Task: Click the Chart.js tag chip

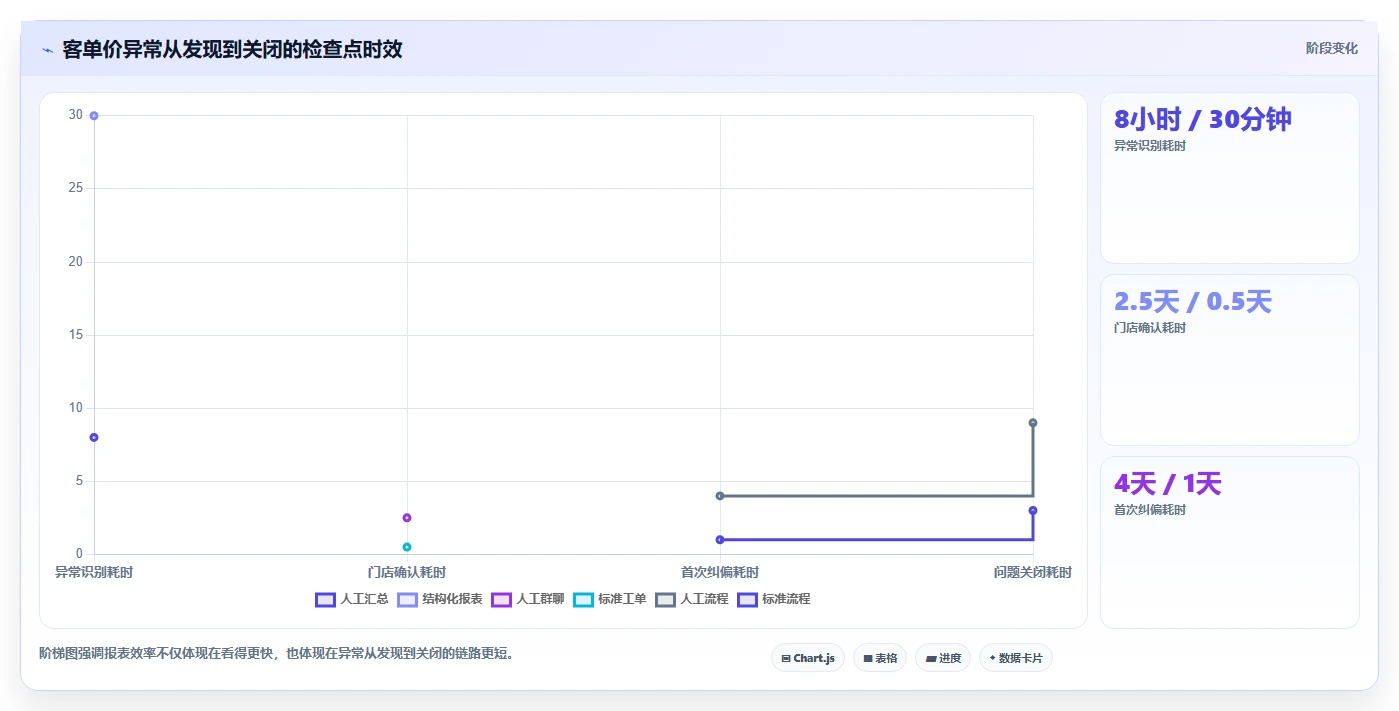Action: coord(808,658)
